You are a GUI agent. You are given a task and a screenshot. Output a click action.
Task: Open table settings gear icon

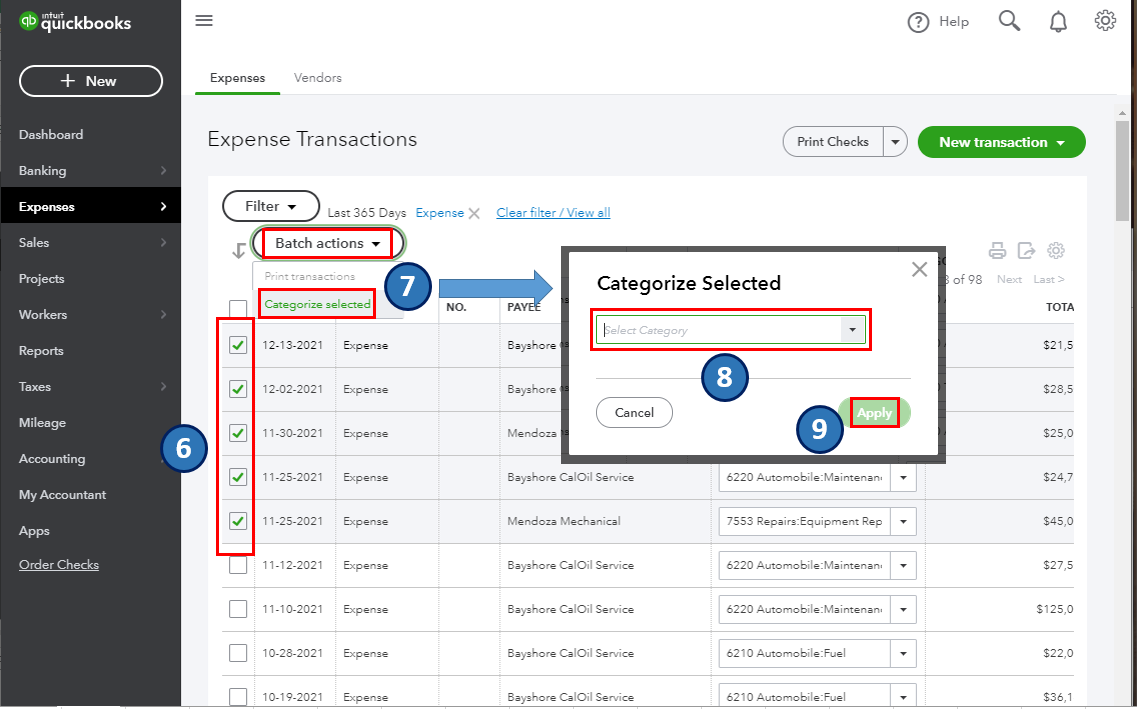1056,251
